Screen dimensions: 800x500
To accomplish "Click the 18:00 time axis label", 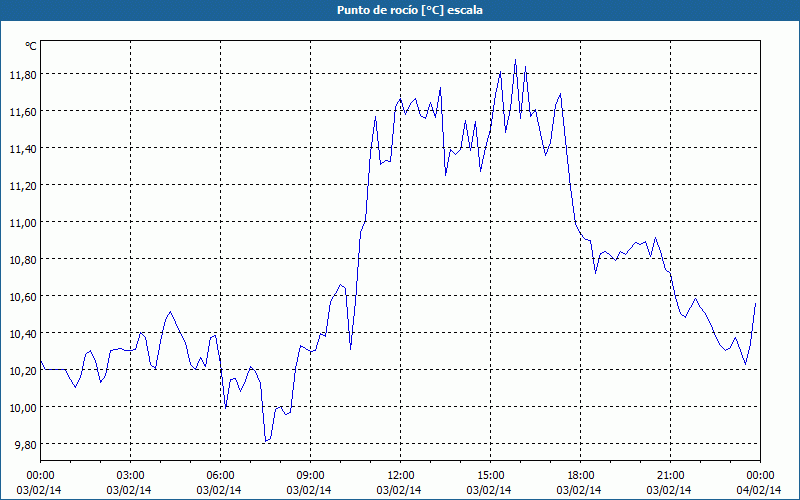I will (x=581, y=476).
